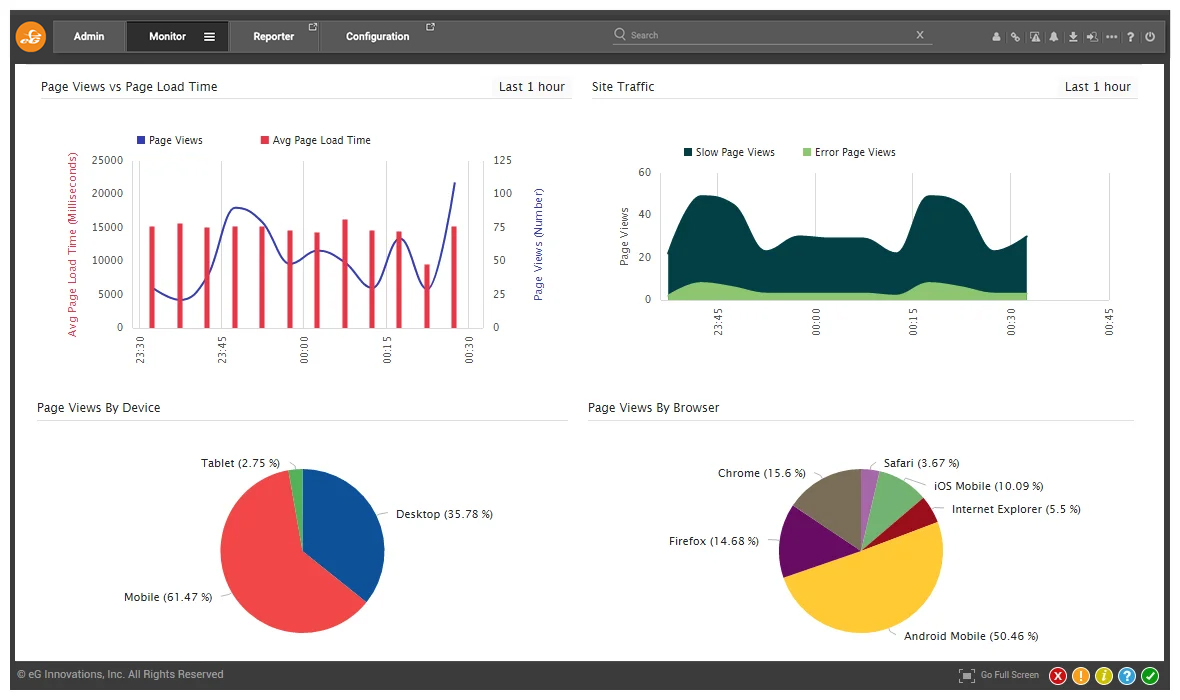This screenshot has height=700, width=1180.
Task: Click the eG Innovations orange logo
Action: [31, 36]
